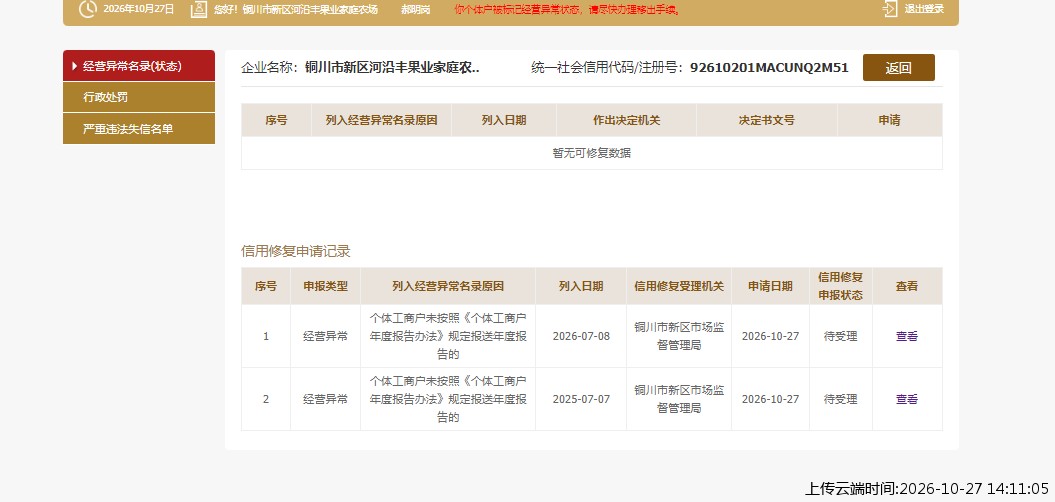Select the 经营异常名录(状态) sidebar item

tap(139, 66)
